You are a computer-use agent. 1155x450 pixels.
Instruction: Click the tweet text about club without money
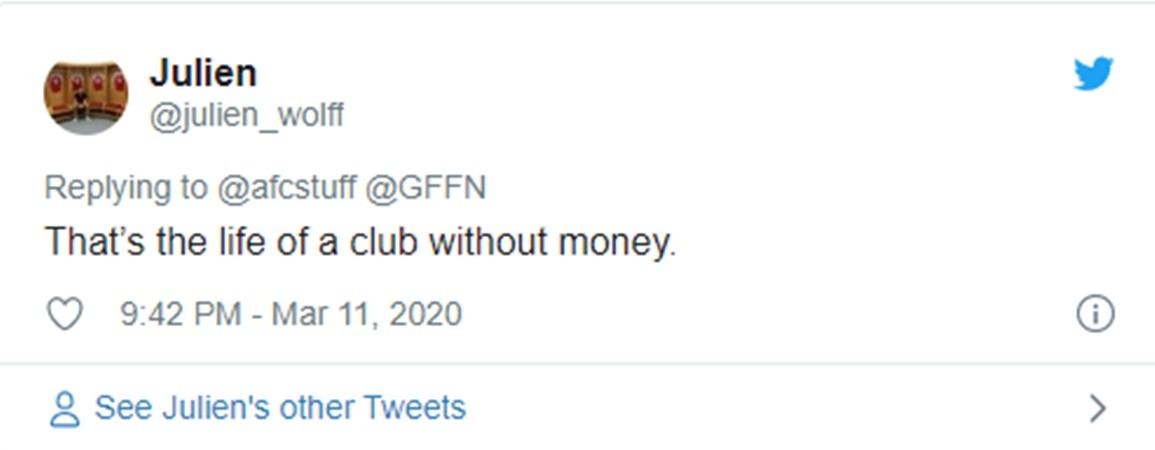click(360, 243)
